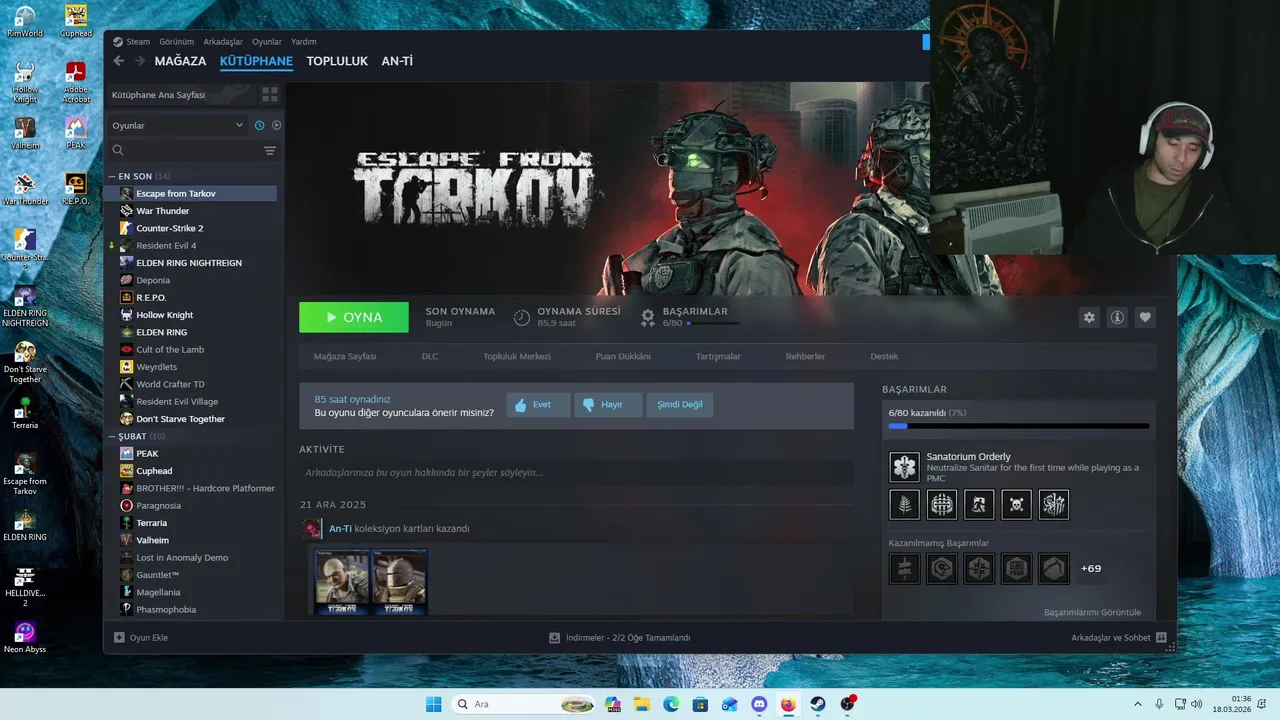The width and height of the screenshot is (1280, 720).
Task: Click the feather achievement icon
Action: click(x=904, y=504)
